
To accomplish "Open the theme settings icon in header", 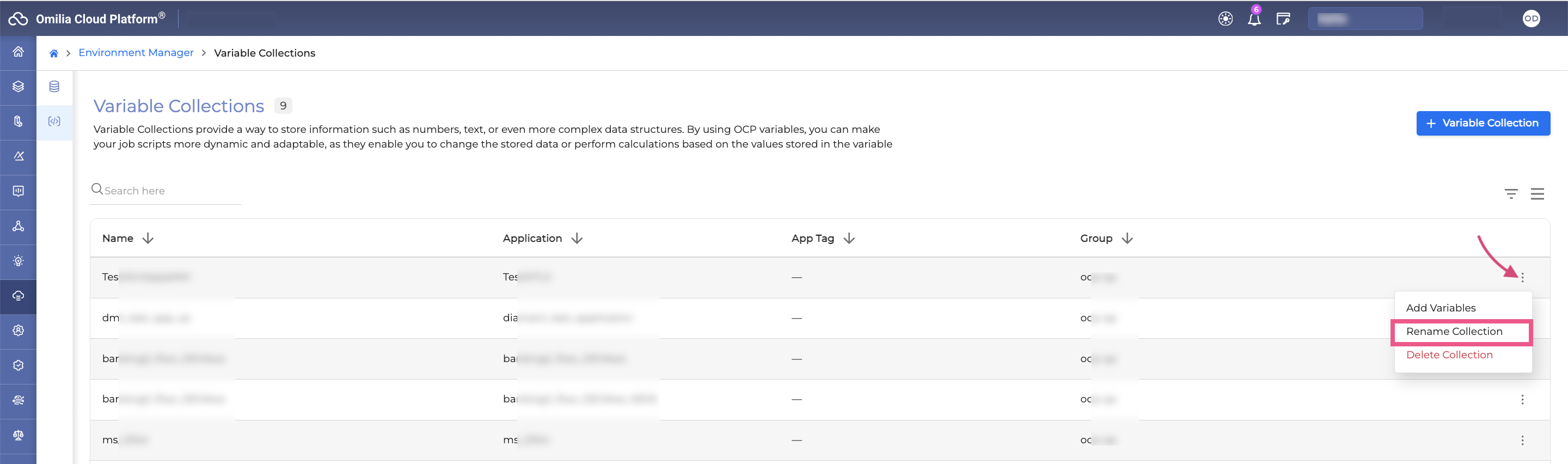I will click(1226, 20).
